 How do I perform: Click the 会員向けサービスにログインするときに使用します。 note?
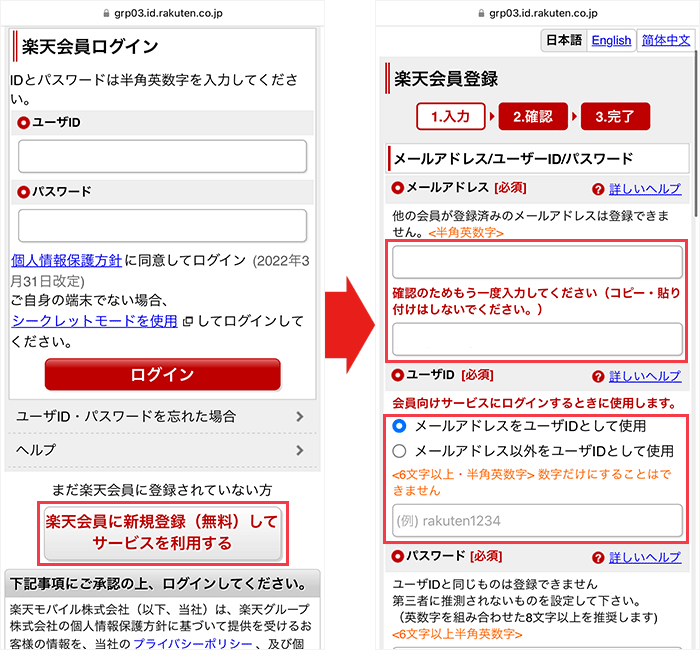(535, 403)
